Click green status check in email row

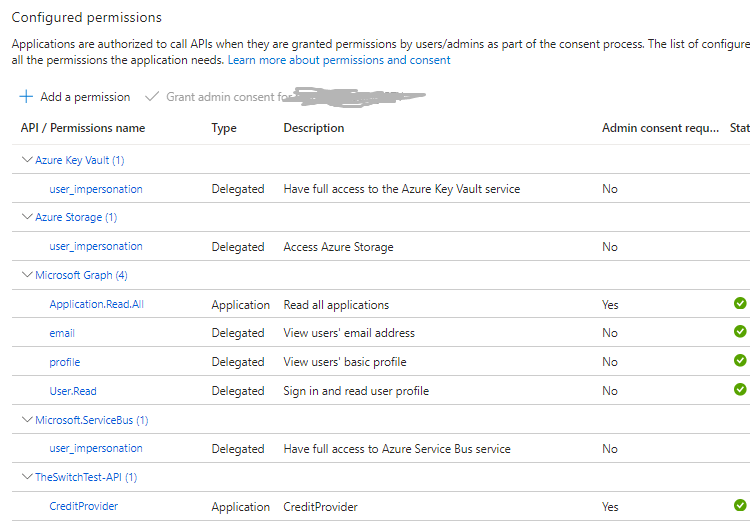point(740,331)
